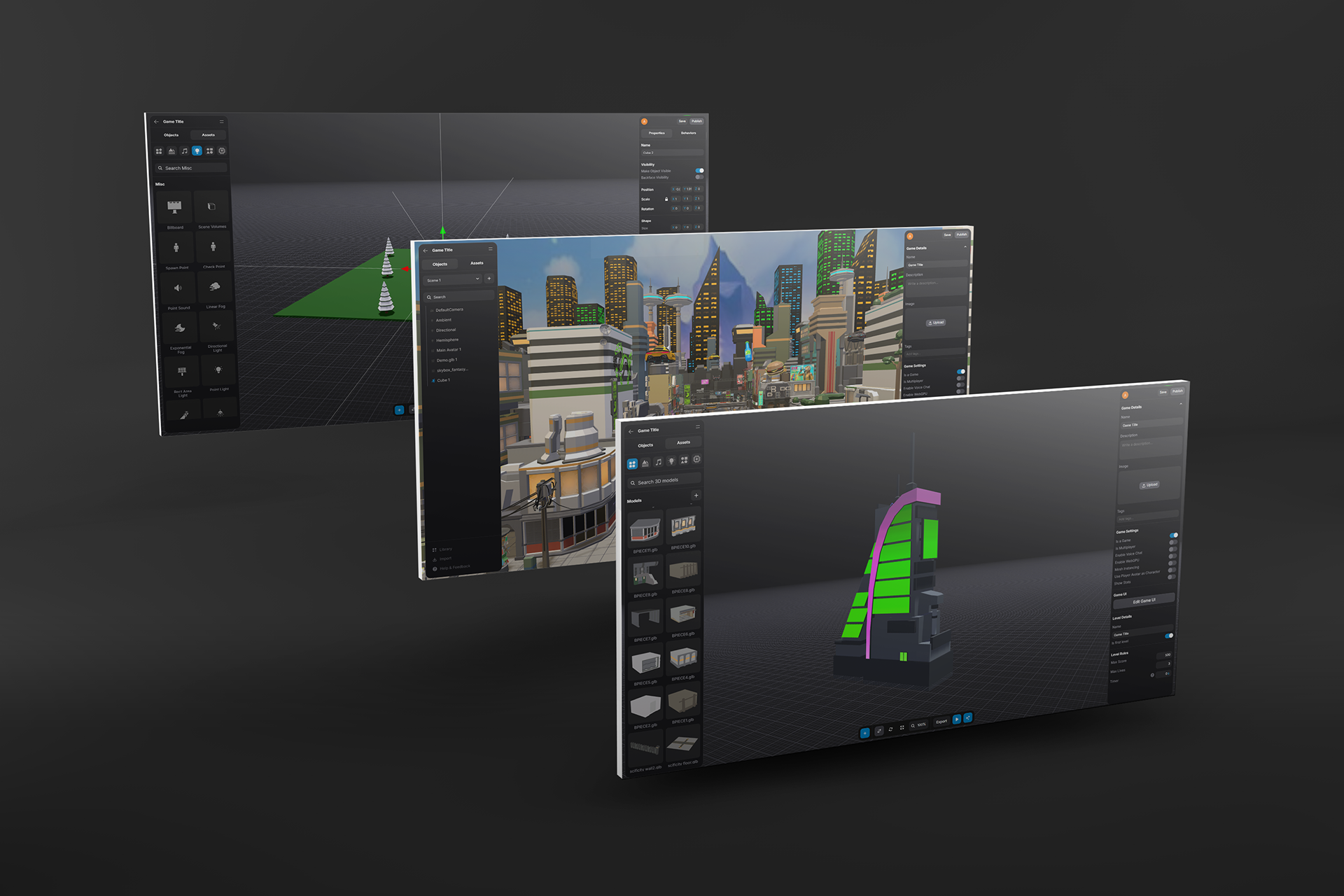Switch to Objects tab in front screen
The width and height of the screenshot is (1344, 896).
[x=645, y=445]
